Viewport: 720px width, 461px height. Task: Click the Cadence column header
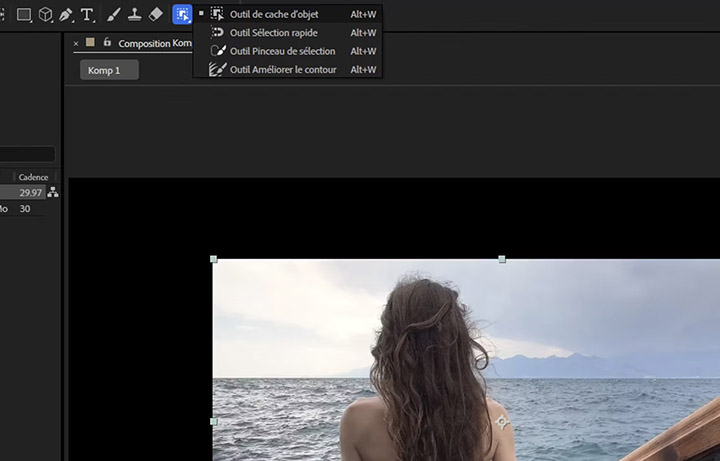coord(33,177)
